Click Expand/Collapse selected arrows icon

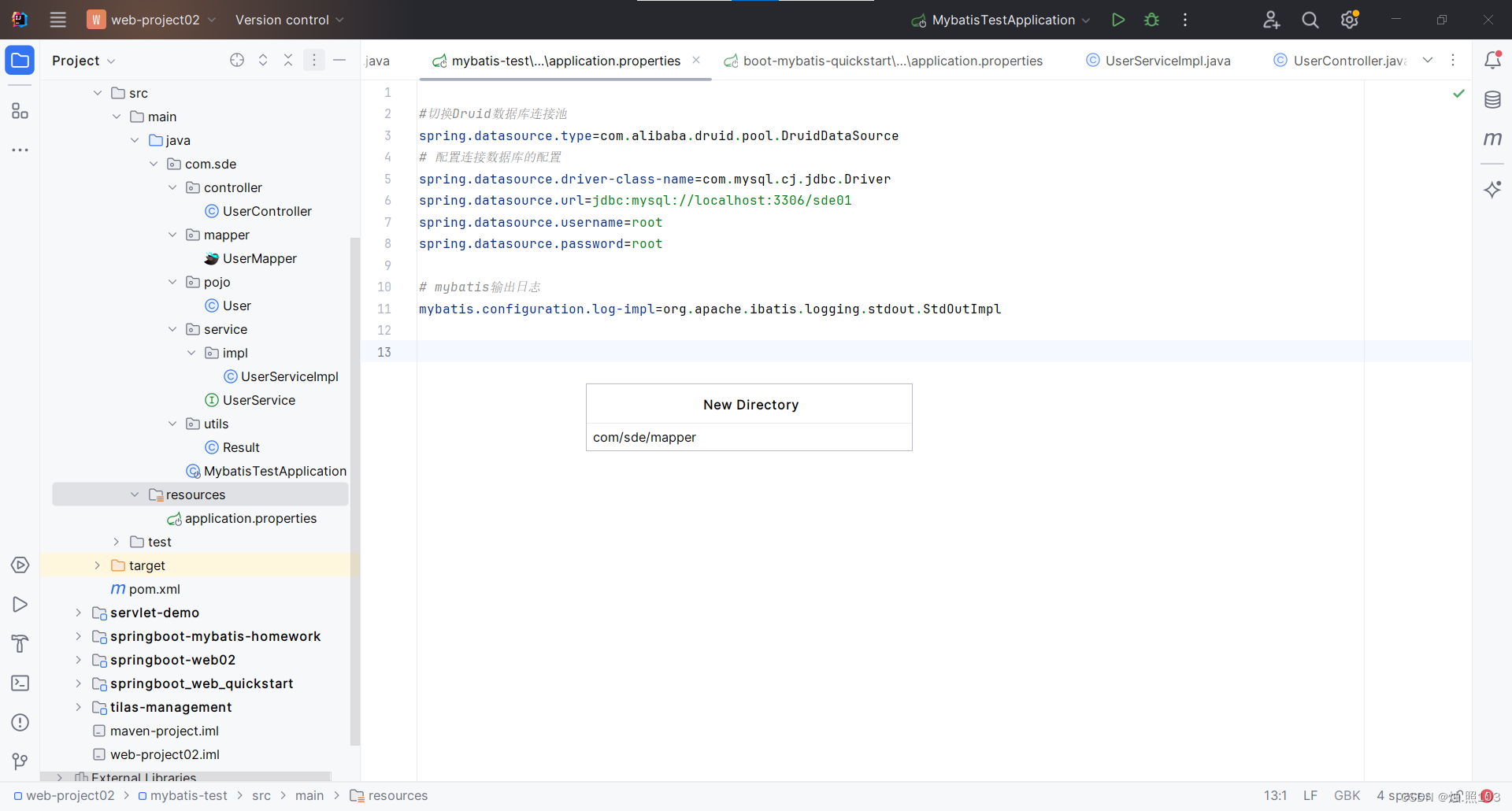pos(263,60)
